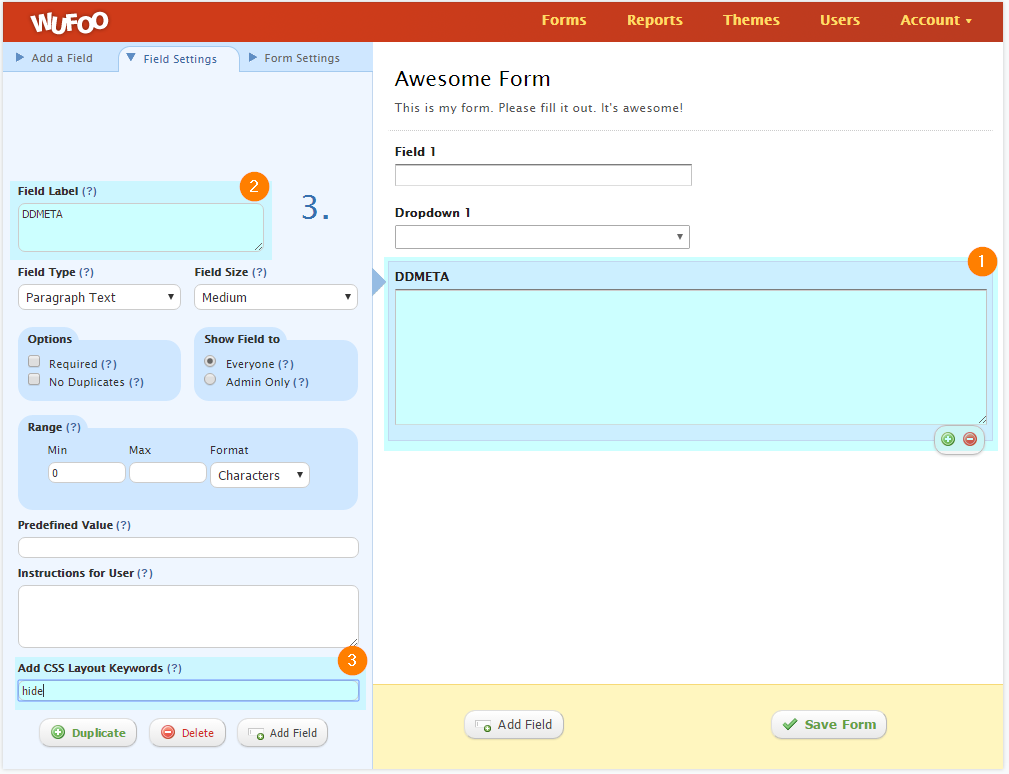Go to Themes in top navigation

[x=751, y=20]
